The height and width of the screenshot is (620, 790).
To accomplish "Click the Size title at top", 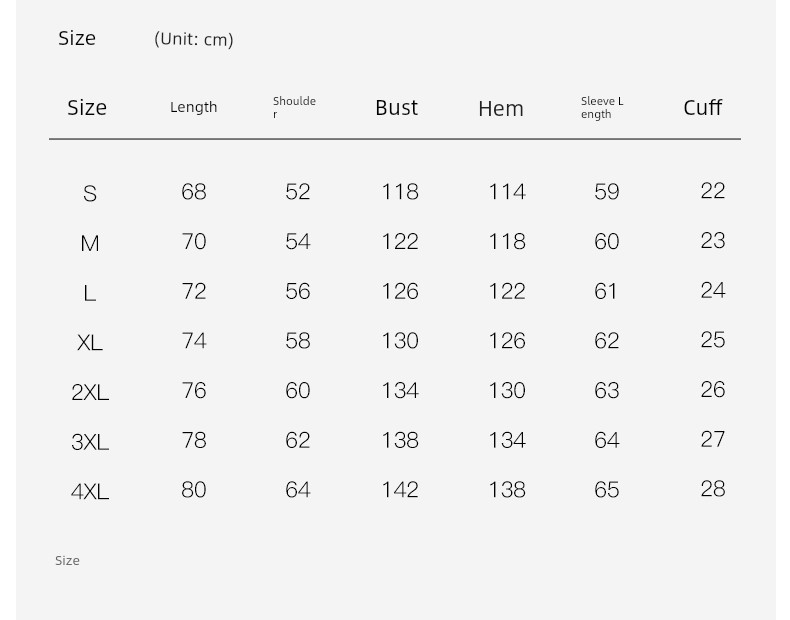I will point(77,38).
